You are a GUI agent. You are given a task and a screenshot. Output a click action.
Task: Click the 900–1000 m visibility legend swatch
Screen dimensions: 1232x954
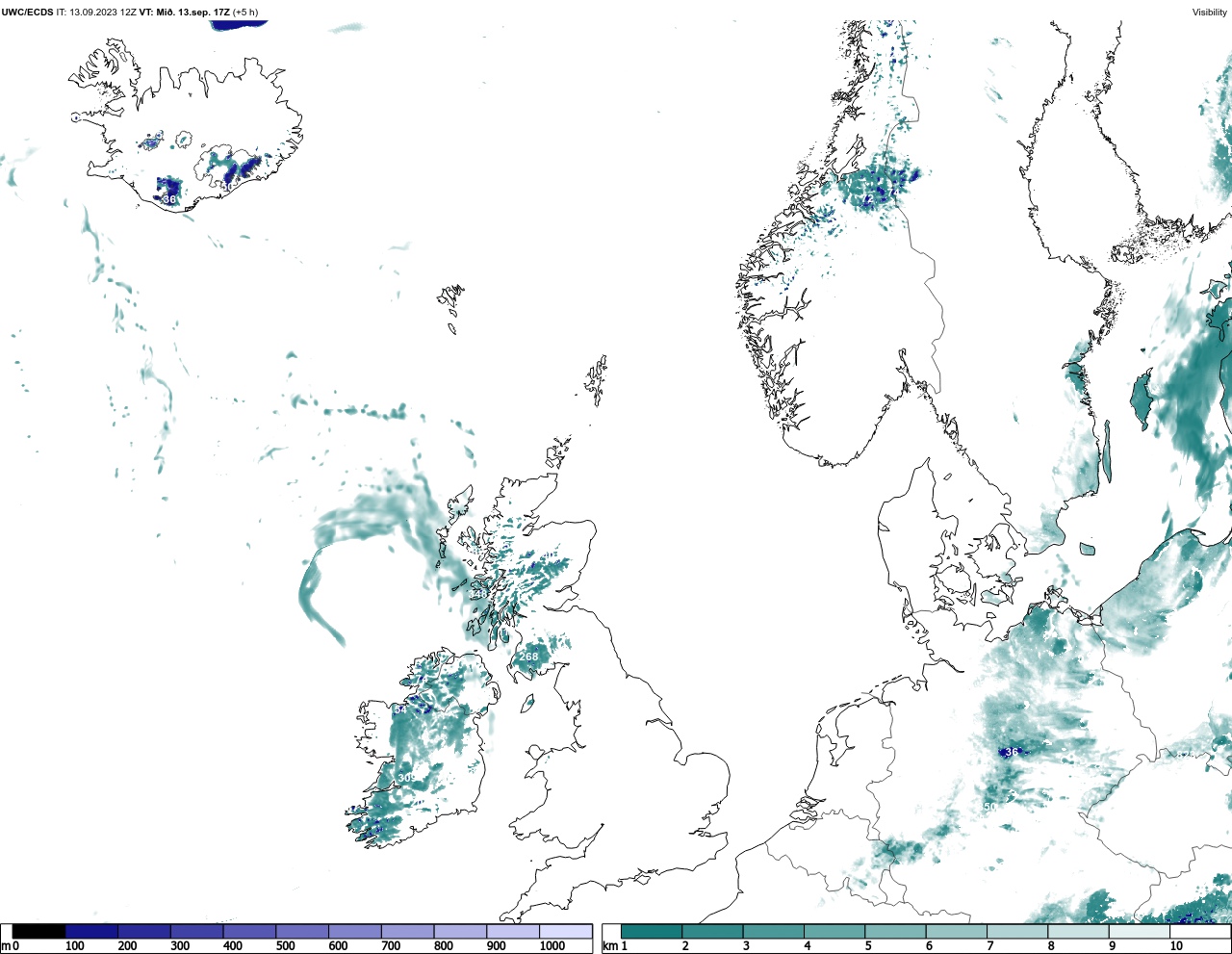[x=512, y=931]
